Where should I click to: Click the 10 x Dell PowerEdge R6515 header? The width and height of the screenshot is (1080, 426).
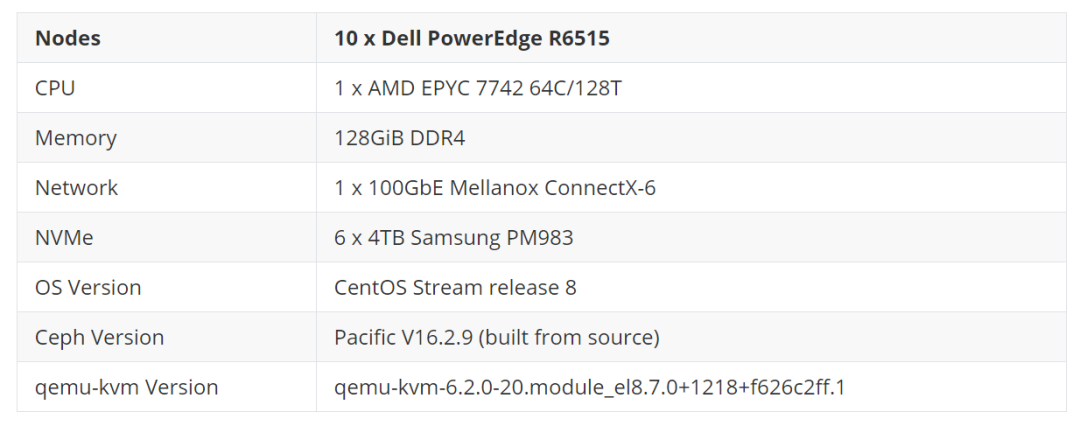point(472,39)
